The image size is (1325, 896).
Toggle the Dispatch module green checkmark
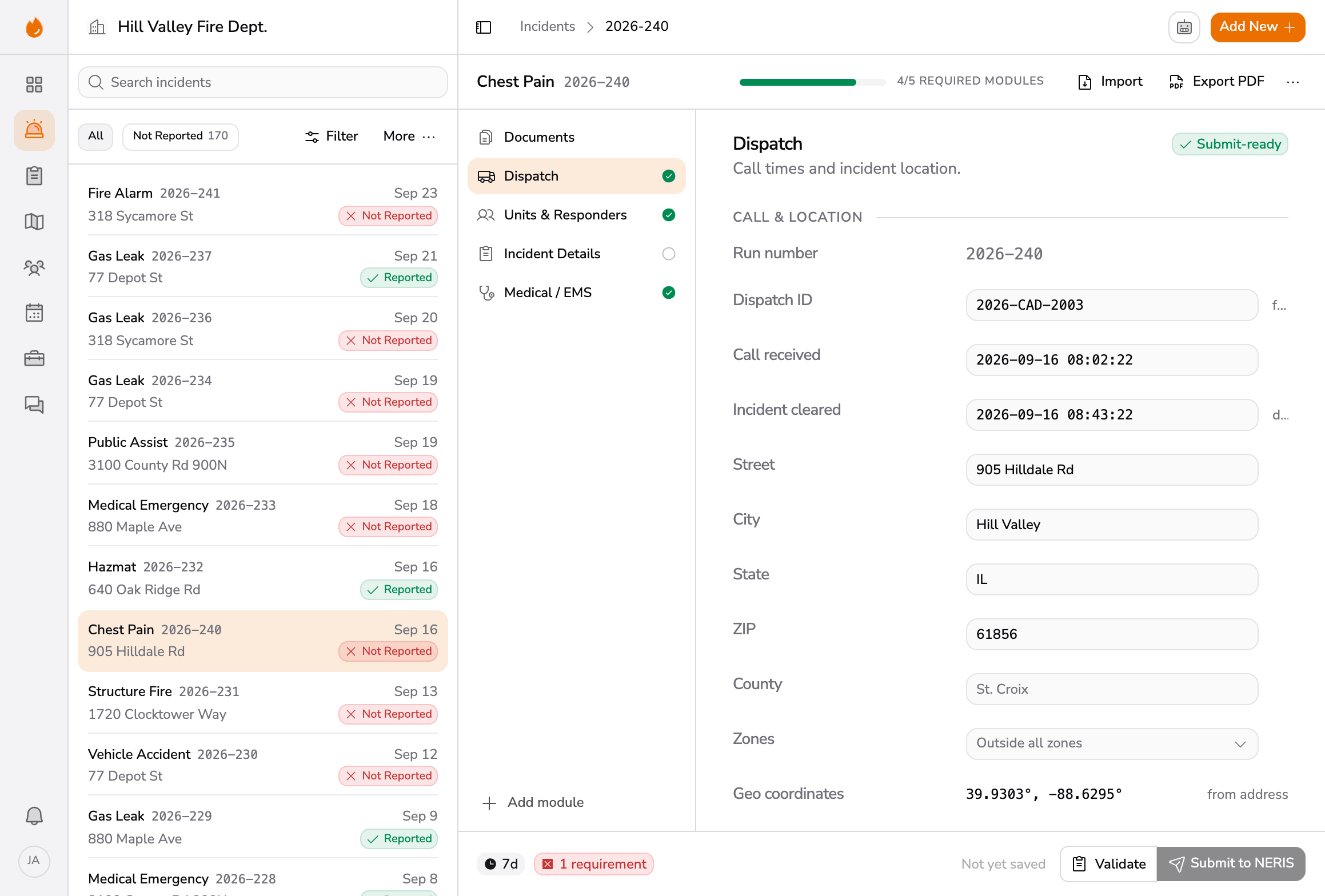click(669, 176)
